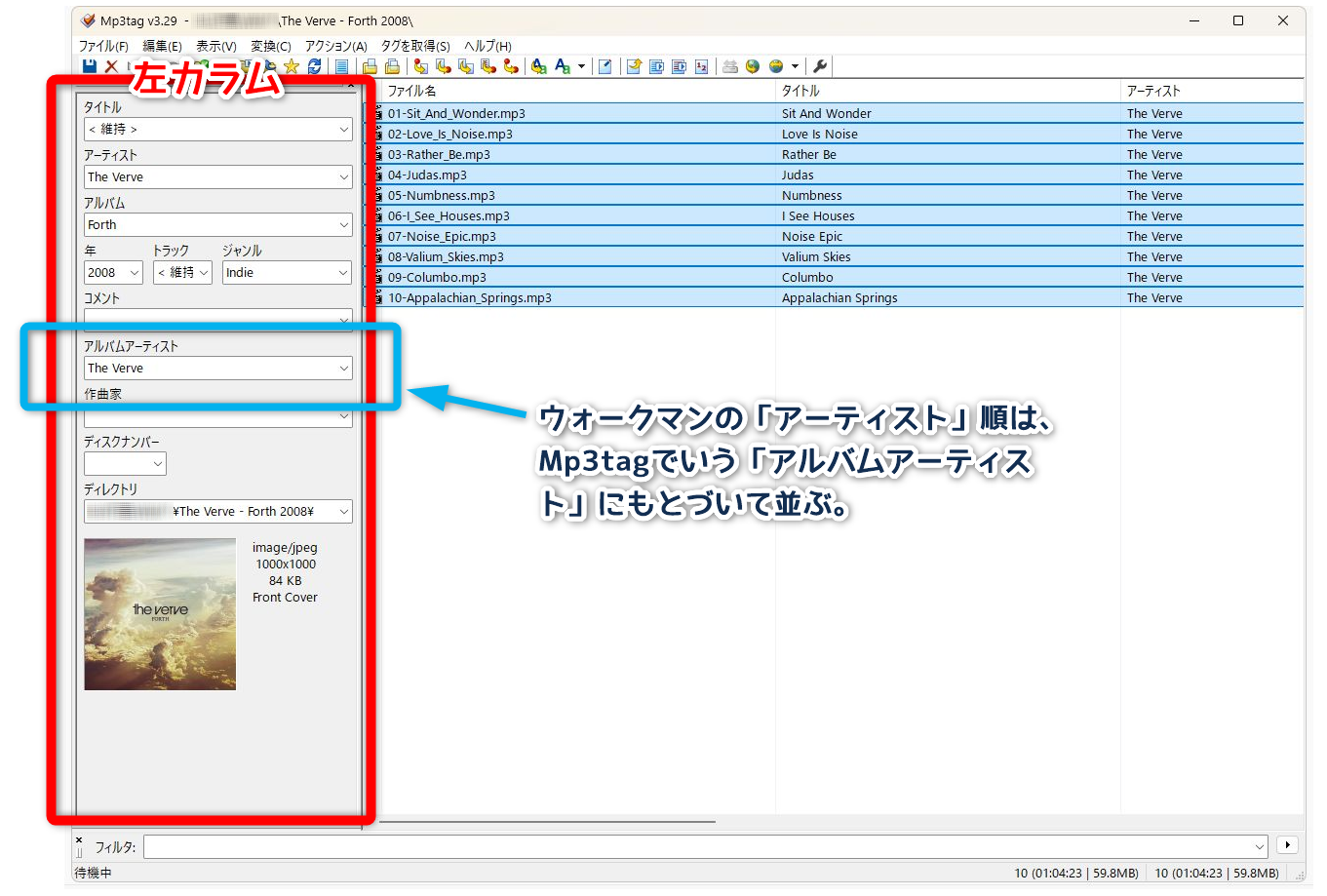Click the Create playlist from all files icon
The image size is (1327, 896).
(656, 66)
